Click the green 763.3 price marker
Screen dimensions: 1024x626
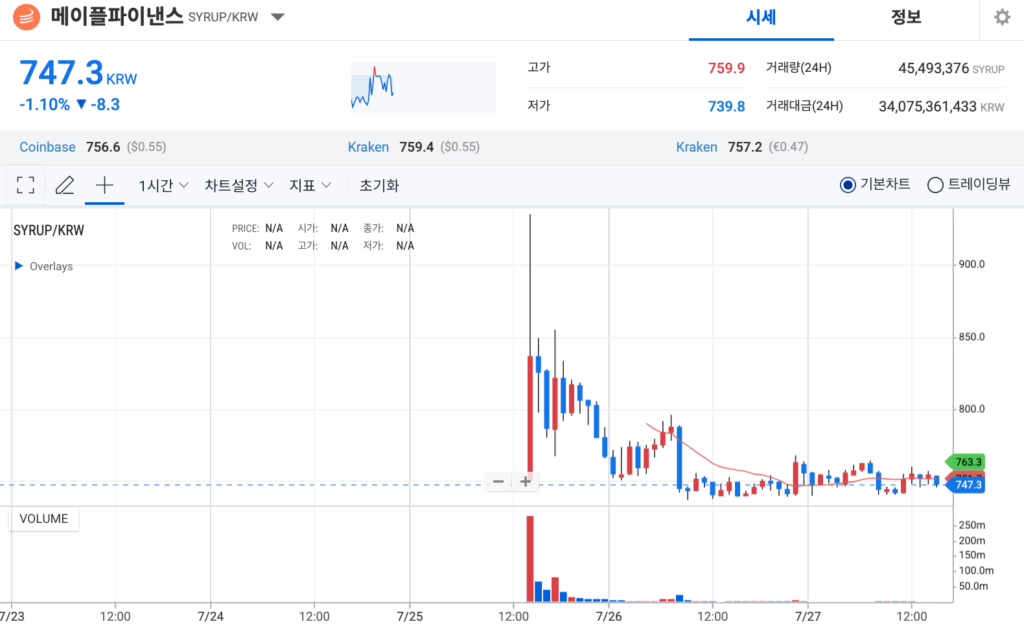(x=965, y=462)
